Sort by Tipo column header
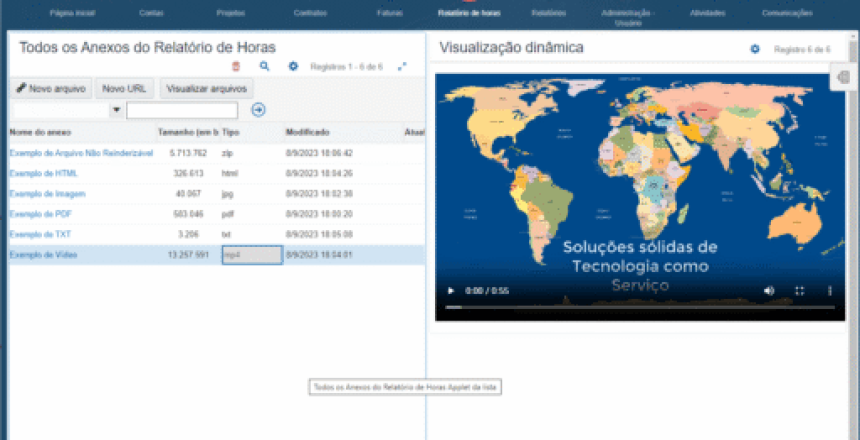860x440 pixels. [x=231, y=132]
